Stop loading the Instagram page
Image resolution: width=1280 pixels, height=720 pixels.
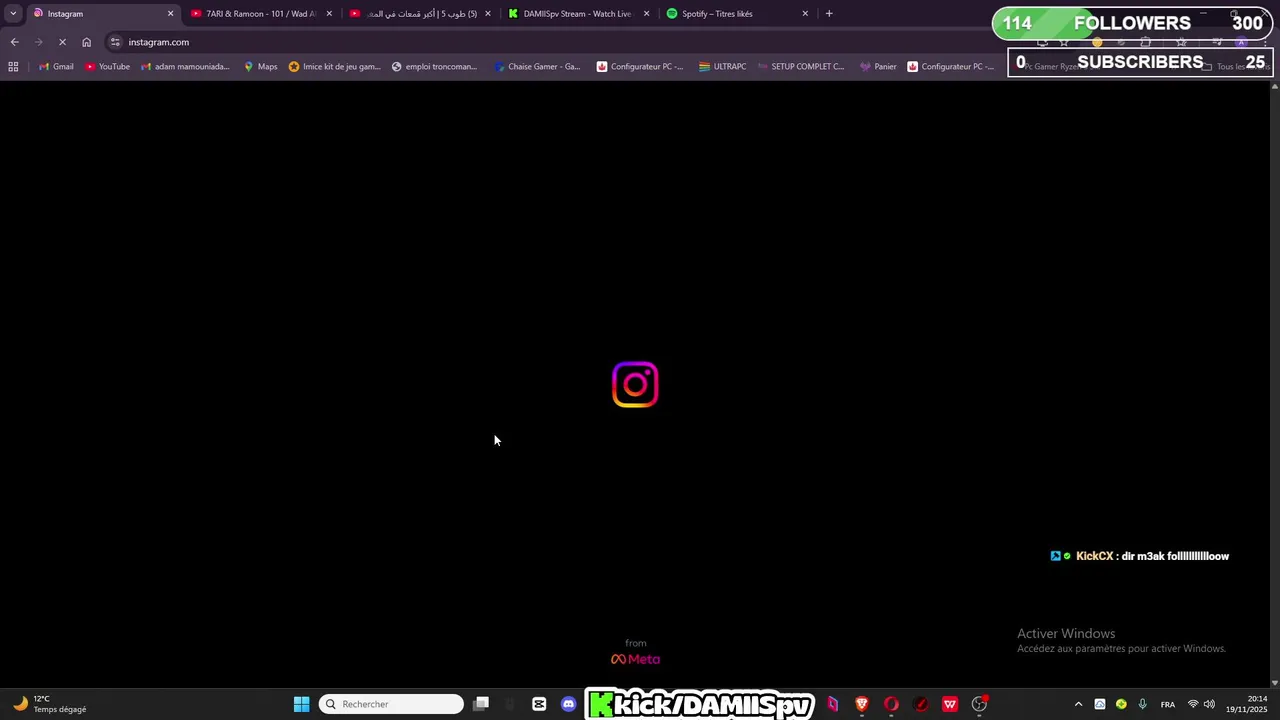point(62,42)
